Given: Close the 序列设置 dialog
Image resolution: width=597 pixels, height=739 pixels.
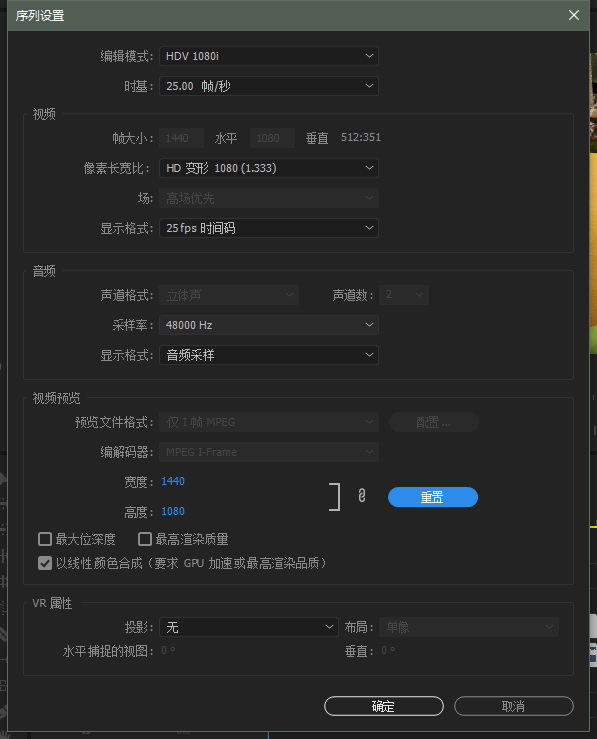Looking at the screenshot, I should pos(573,15).
